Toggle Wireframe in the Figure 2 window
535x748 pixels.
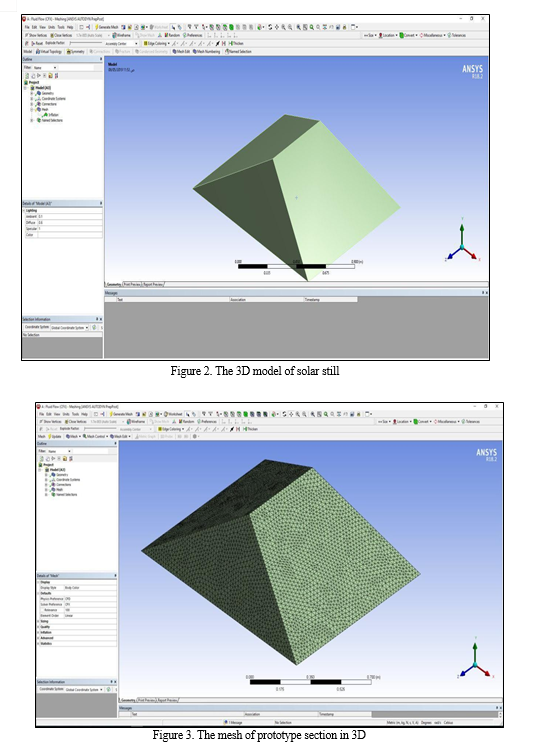(x=122, y=35)
